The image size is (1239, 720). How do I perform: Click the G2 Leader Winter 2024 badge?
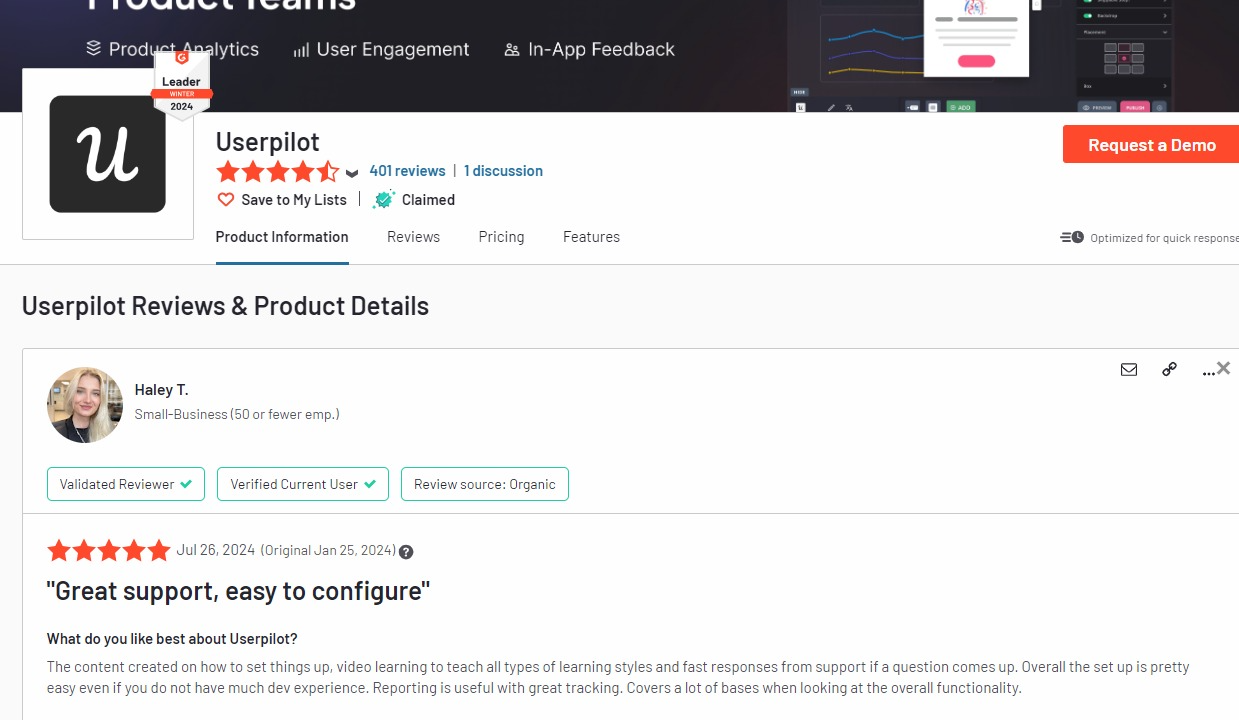(x=182, y=86)
